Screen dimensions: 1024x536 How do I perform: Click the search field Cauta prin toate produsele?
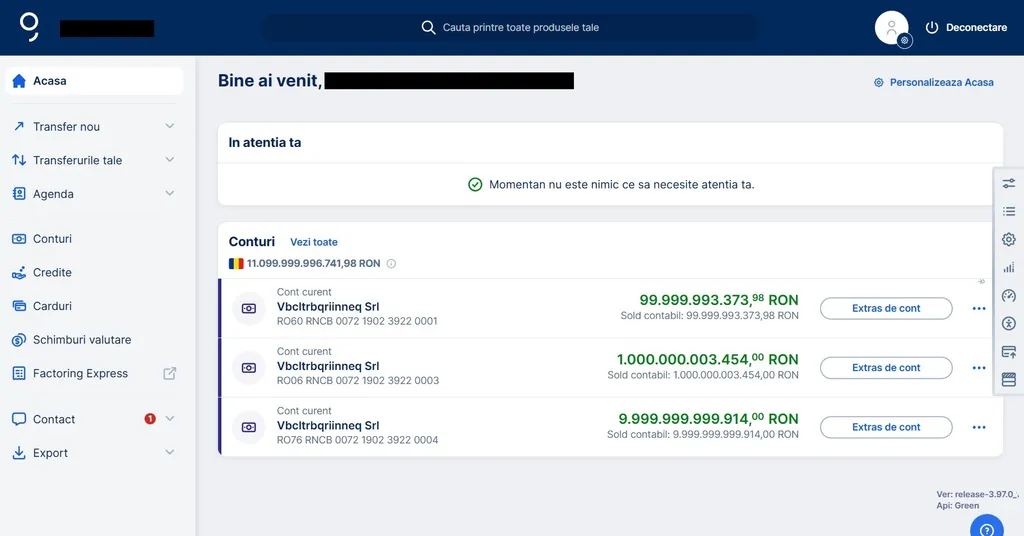click(520, 28)
